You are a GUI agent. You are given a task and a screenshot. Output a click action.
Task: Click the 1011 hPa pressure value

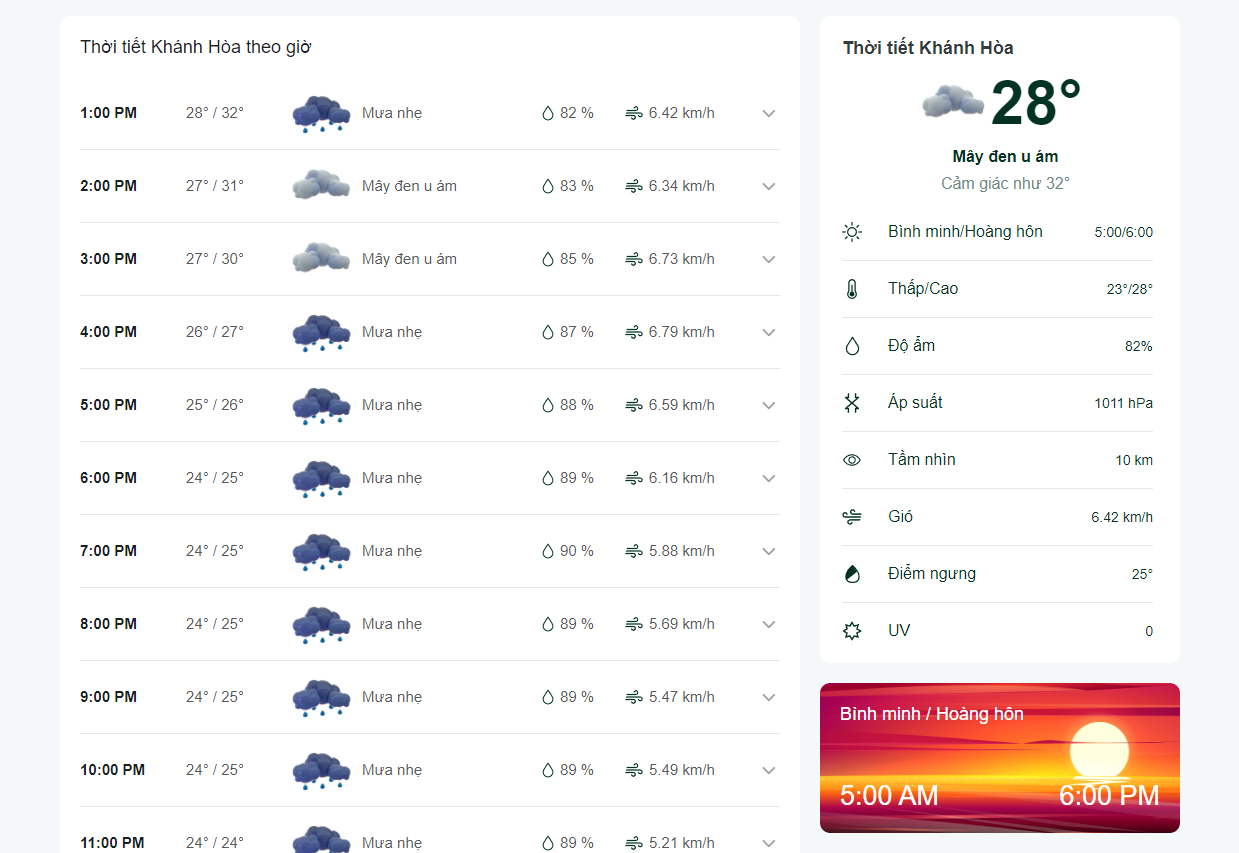[x=1123, y=404]
